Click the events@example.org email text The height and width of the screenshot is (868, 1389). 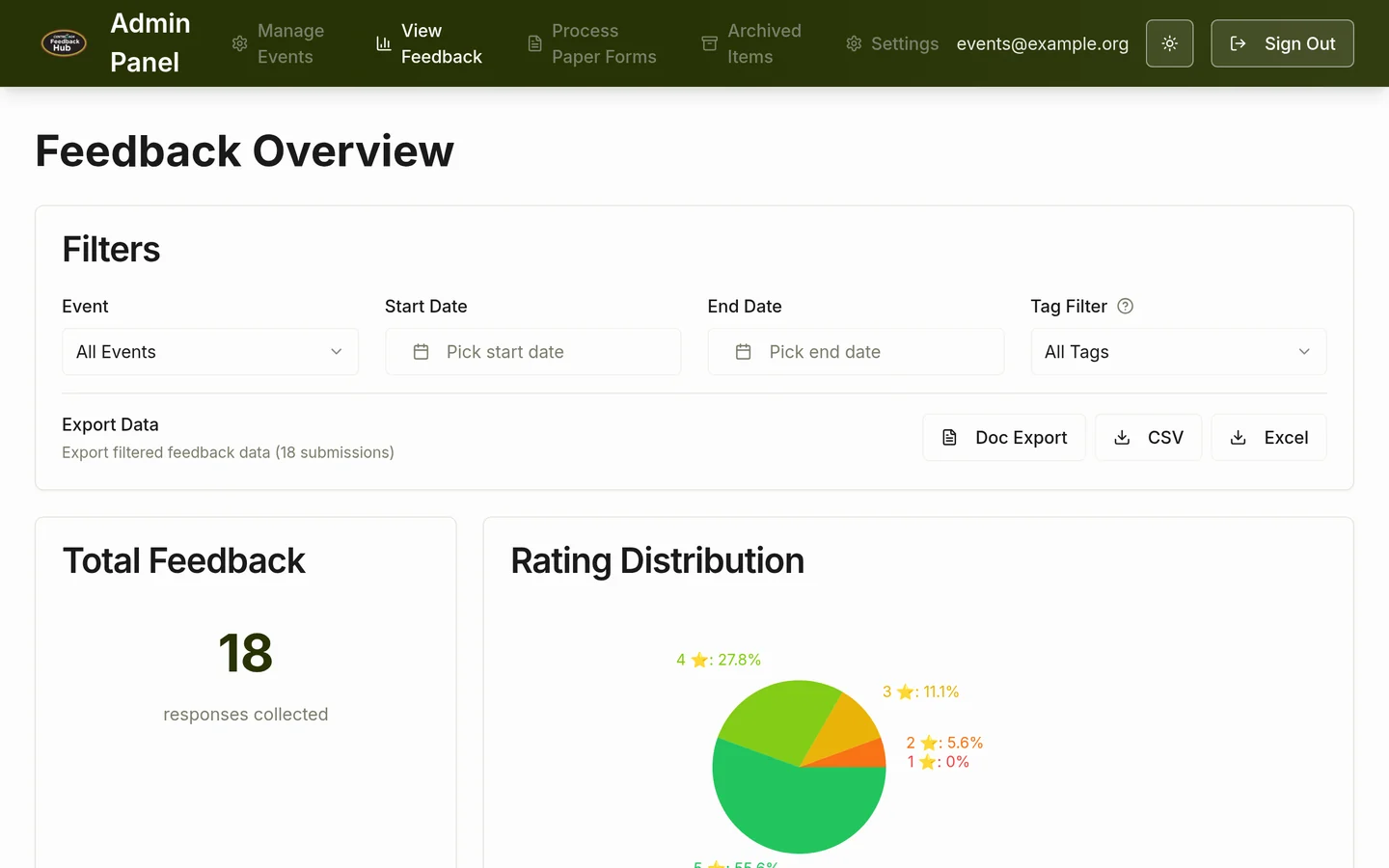click(x=1043, y=43)
